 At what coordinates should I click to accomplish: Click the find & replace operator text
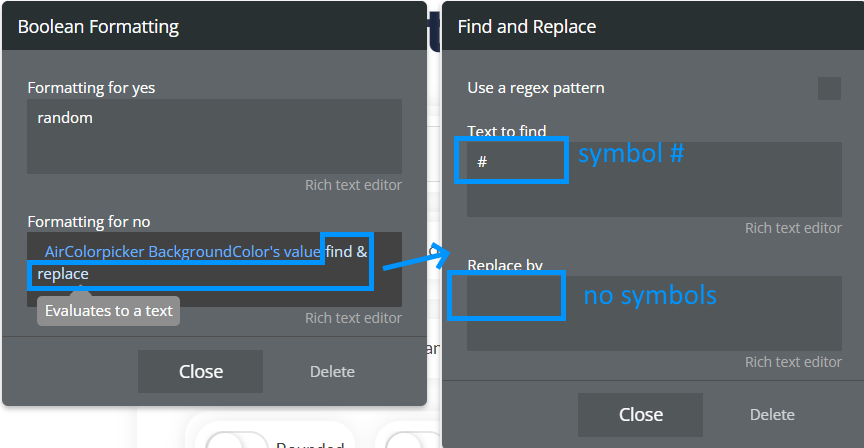[x=202, y=263]
